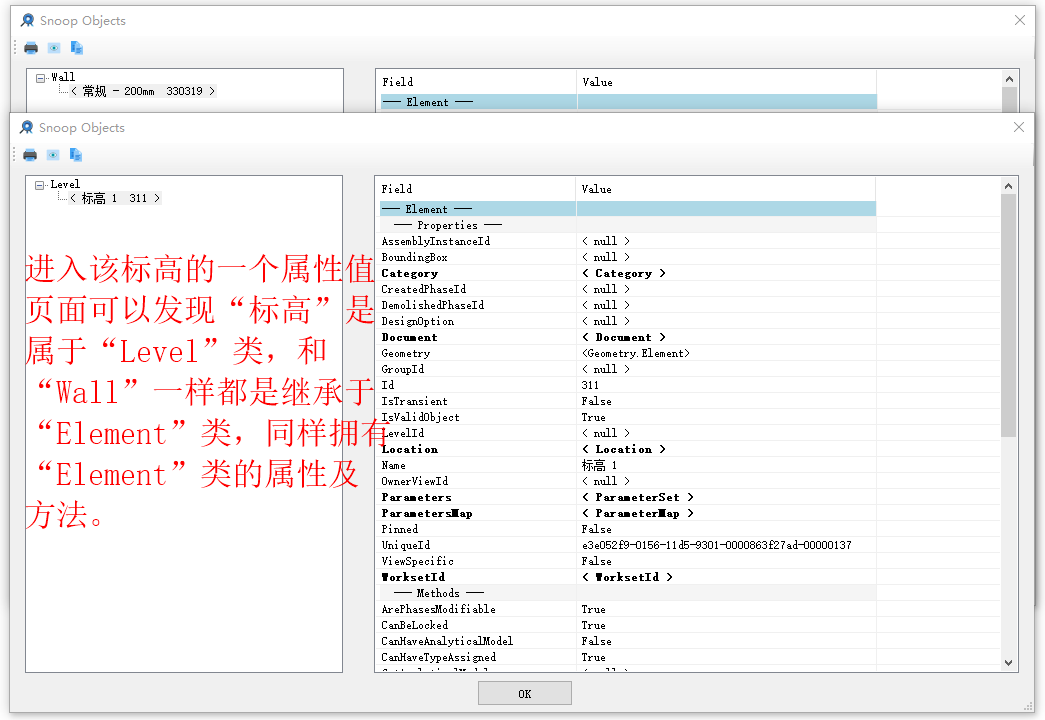Click the UniqueId value string
Image resolution: width=1045 pixels, height=720 pixels.
(716, 545)
